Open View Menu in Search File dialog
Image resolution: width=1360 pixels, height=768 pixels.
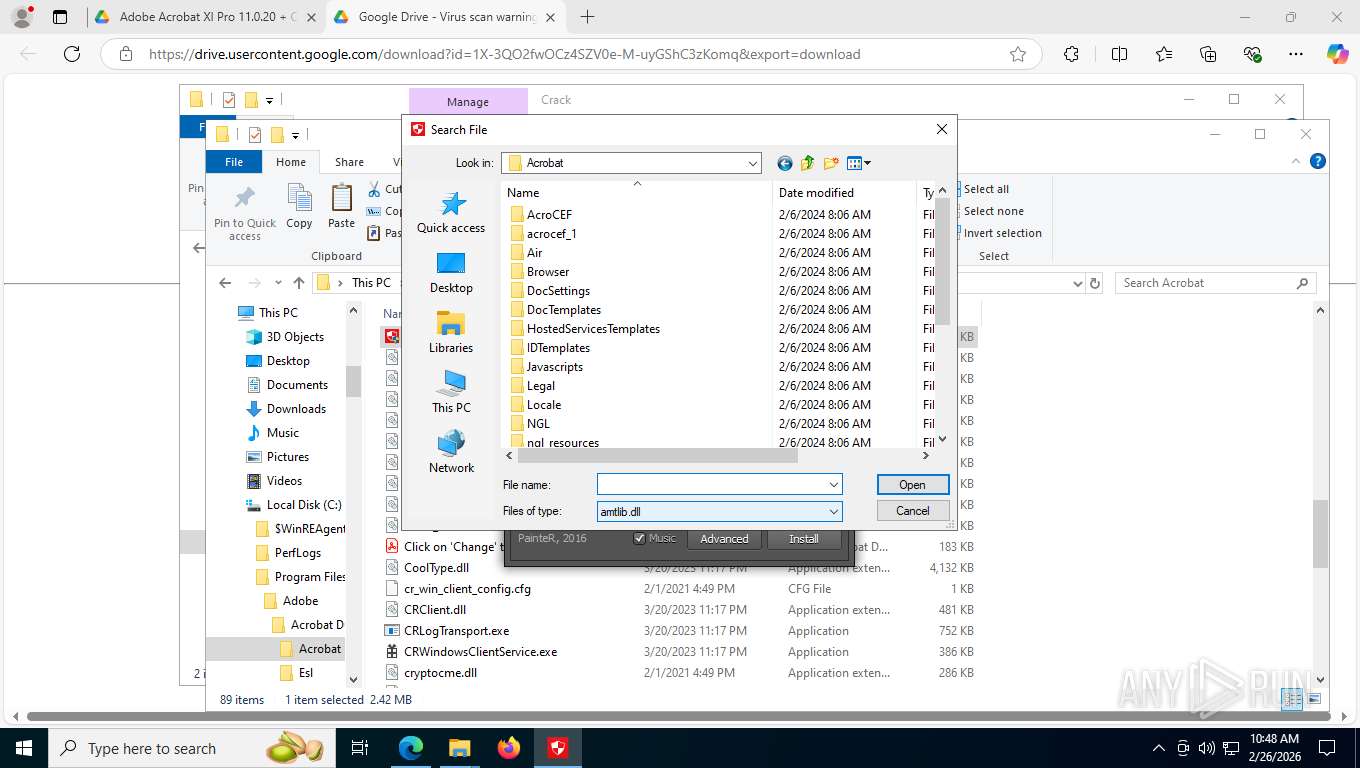[859, 163]
